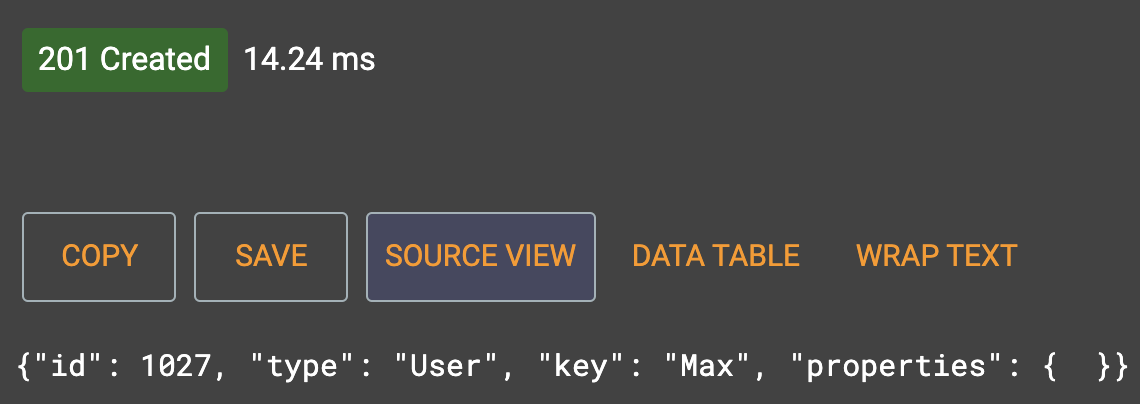Click the COPY button
Image resolution: width=1140 pixels, height=404 pixels.
pyautogui.click(x=99, y=256)
